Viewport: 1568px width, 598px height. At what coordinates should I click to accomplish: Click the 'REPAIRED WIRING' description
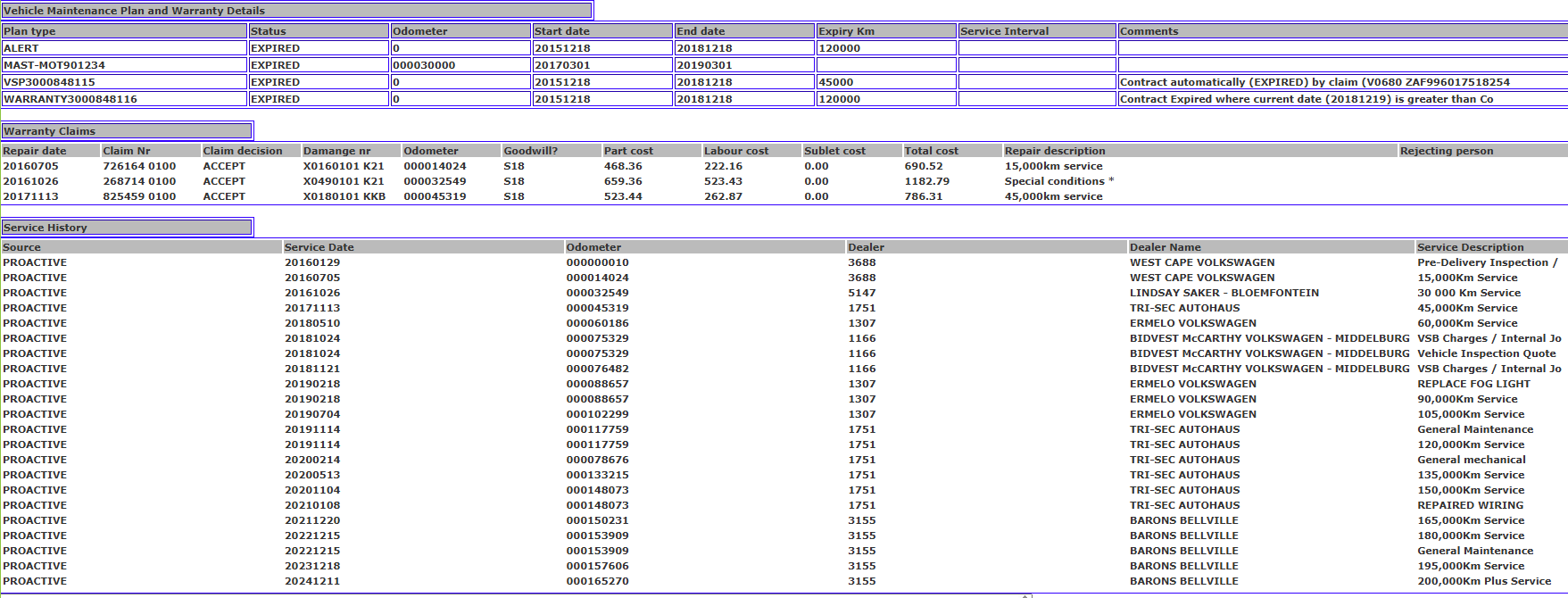coord(1471,505)
